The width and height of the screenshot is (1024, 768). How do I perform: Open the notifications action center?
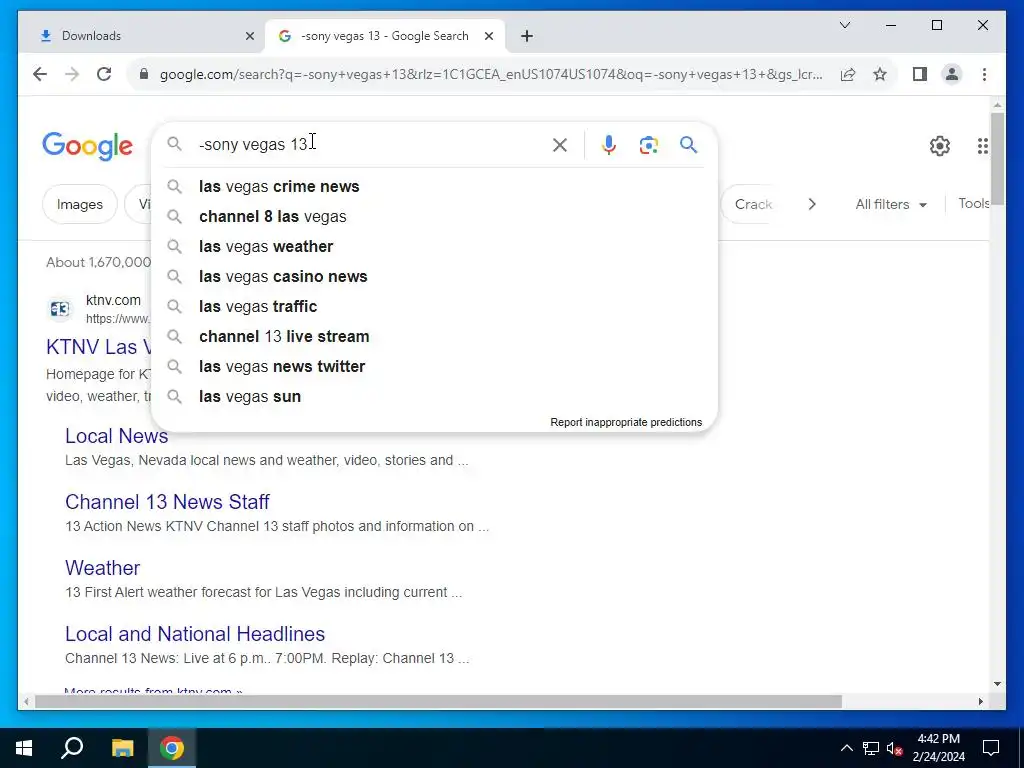tap(991, 748)
